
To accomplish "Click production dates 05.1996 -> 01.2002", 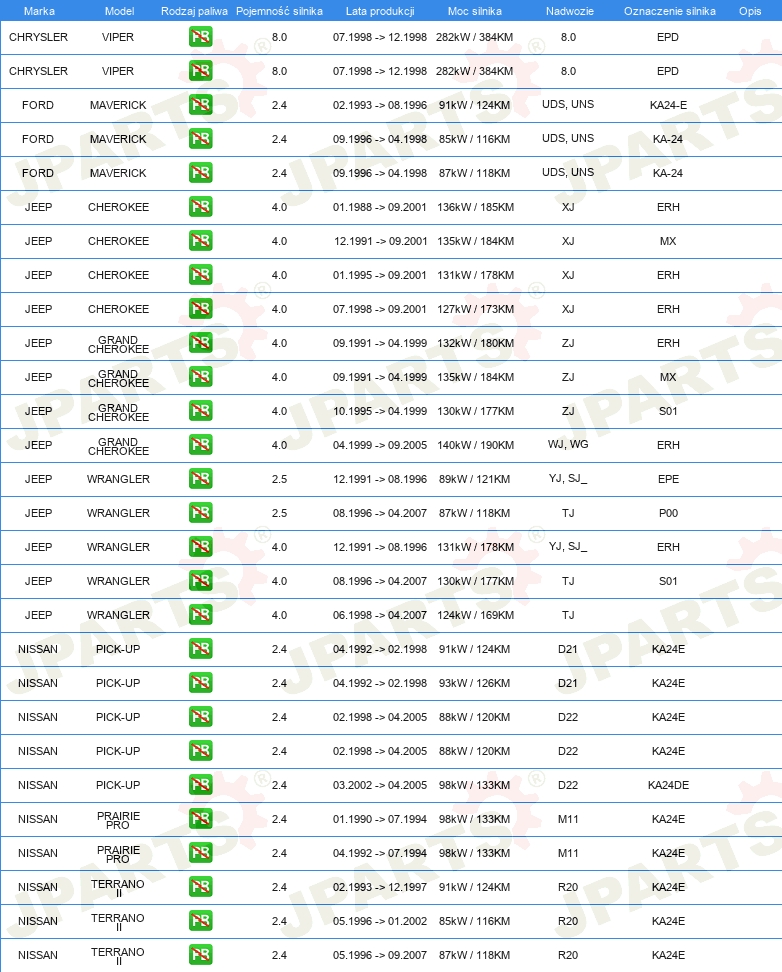I will 380,921.
